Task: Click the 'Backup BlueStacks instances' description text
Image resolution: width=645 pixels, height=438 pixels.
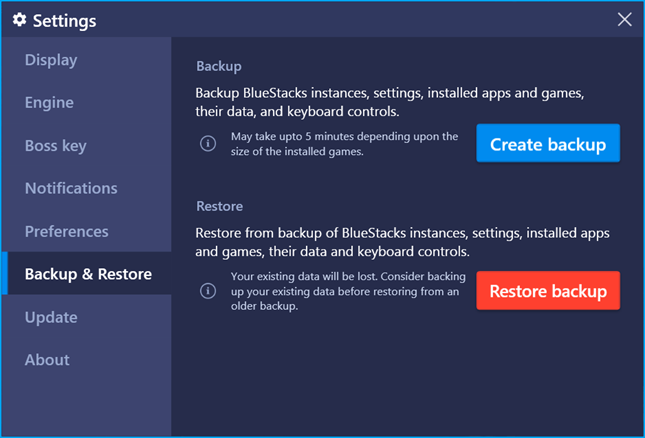Action: click(390, 102)
